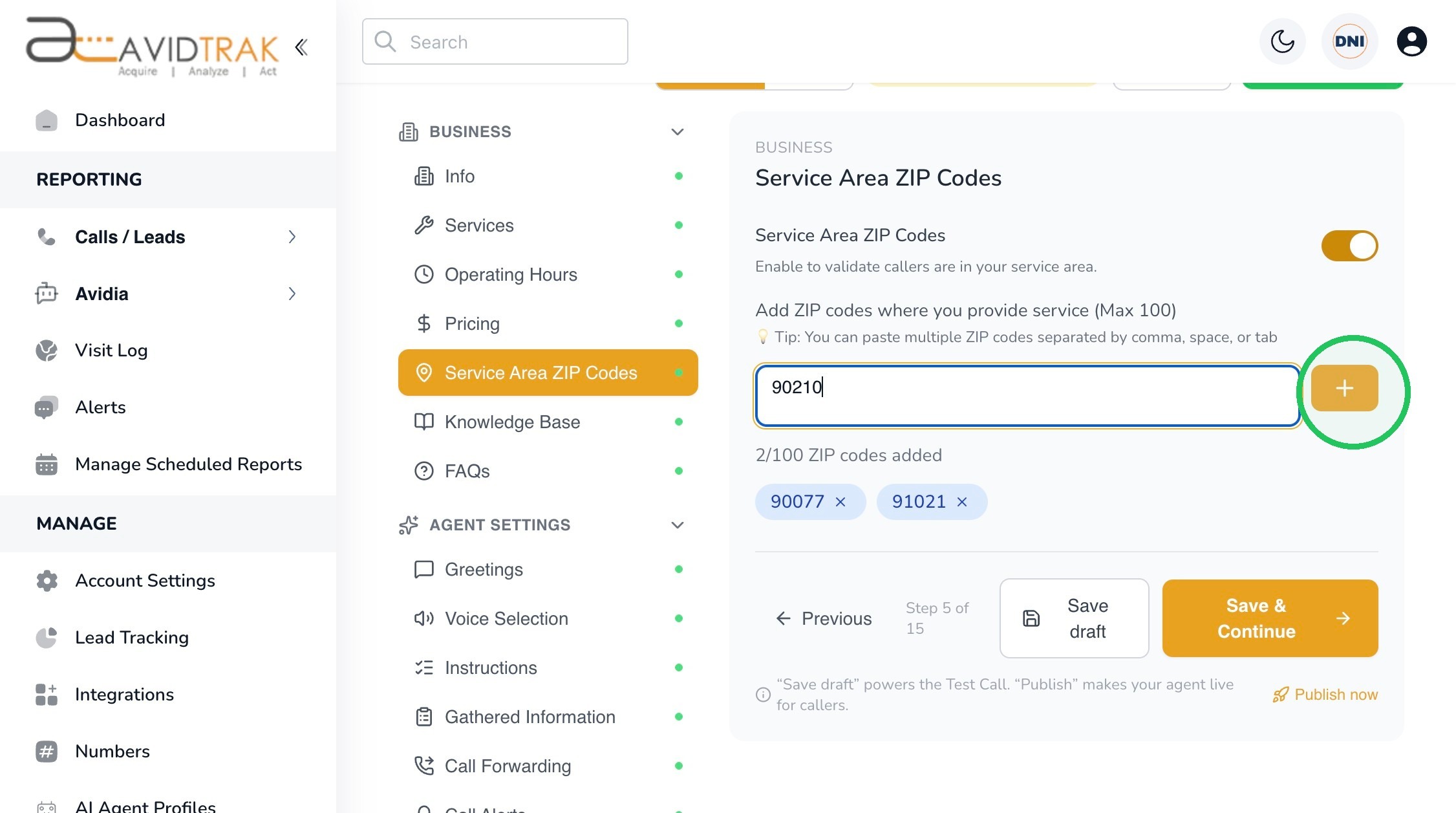The width and height of the screenshot is (1456, 813).
Task: Collapse the sidebar with the double-chevron icon
Action: [301, 47]
